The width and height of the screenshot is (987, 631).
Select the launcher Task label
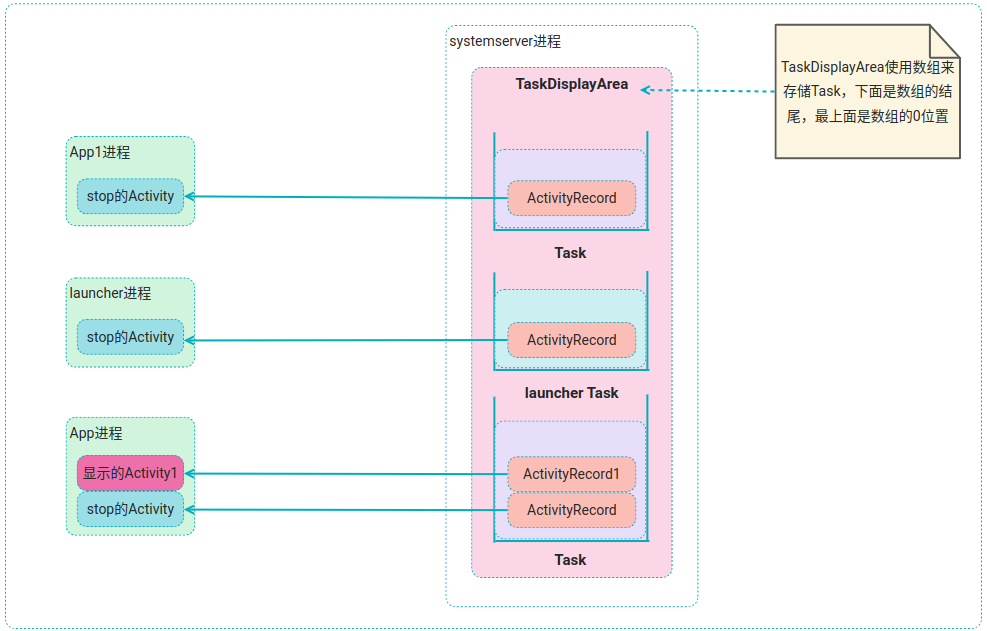click(x=571, y=393)
